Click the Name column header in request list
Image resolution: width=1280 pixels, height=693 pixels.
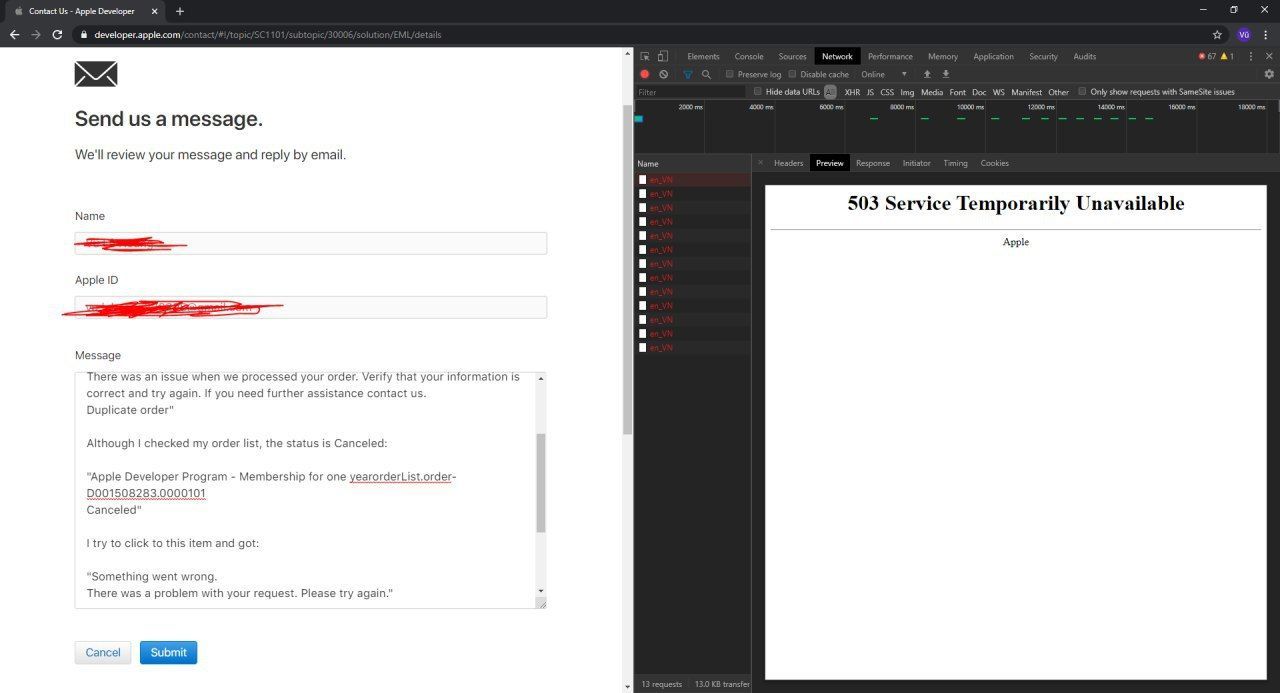(x=692, y=163)
